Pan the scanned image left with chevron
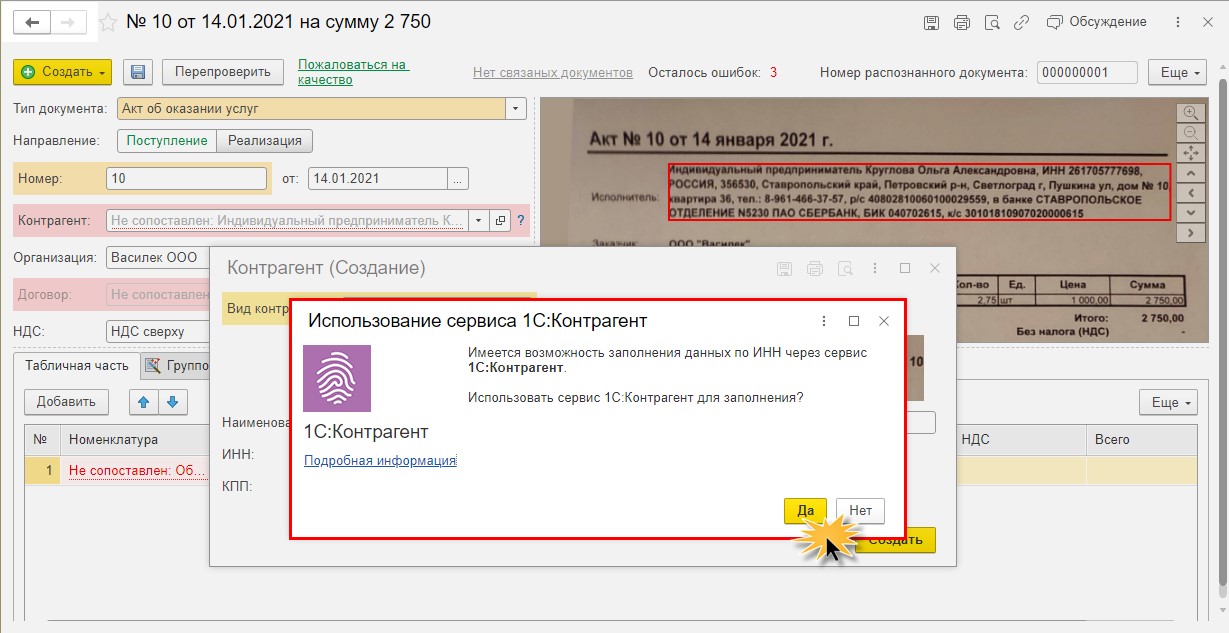This screenshot has width=1229, height=633. (1190, 193)
